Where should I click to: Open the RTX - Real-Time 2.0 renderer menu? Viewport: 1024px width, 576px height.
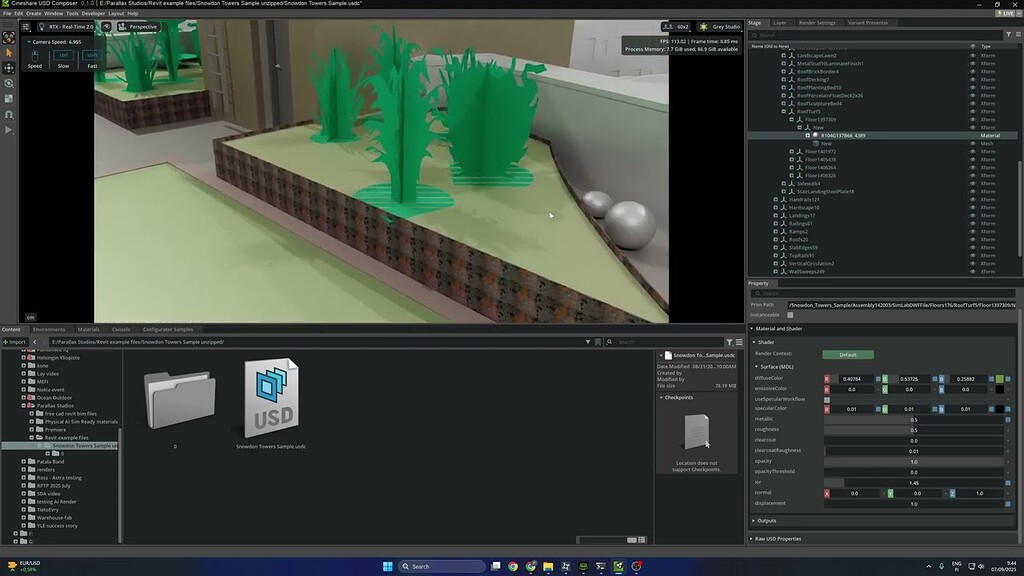click(70, 27)
